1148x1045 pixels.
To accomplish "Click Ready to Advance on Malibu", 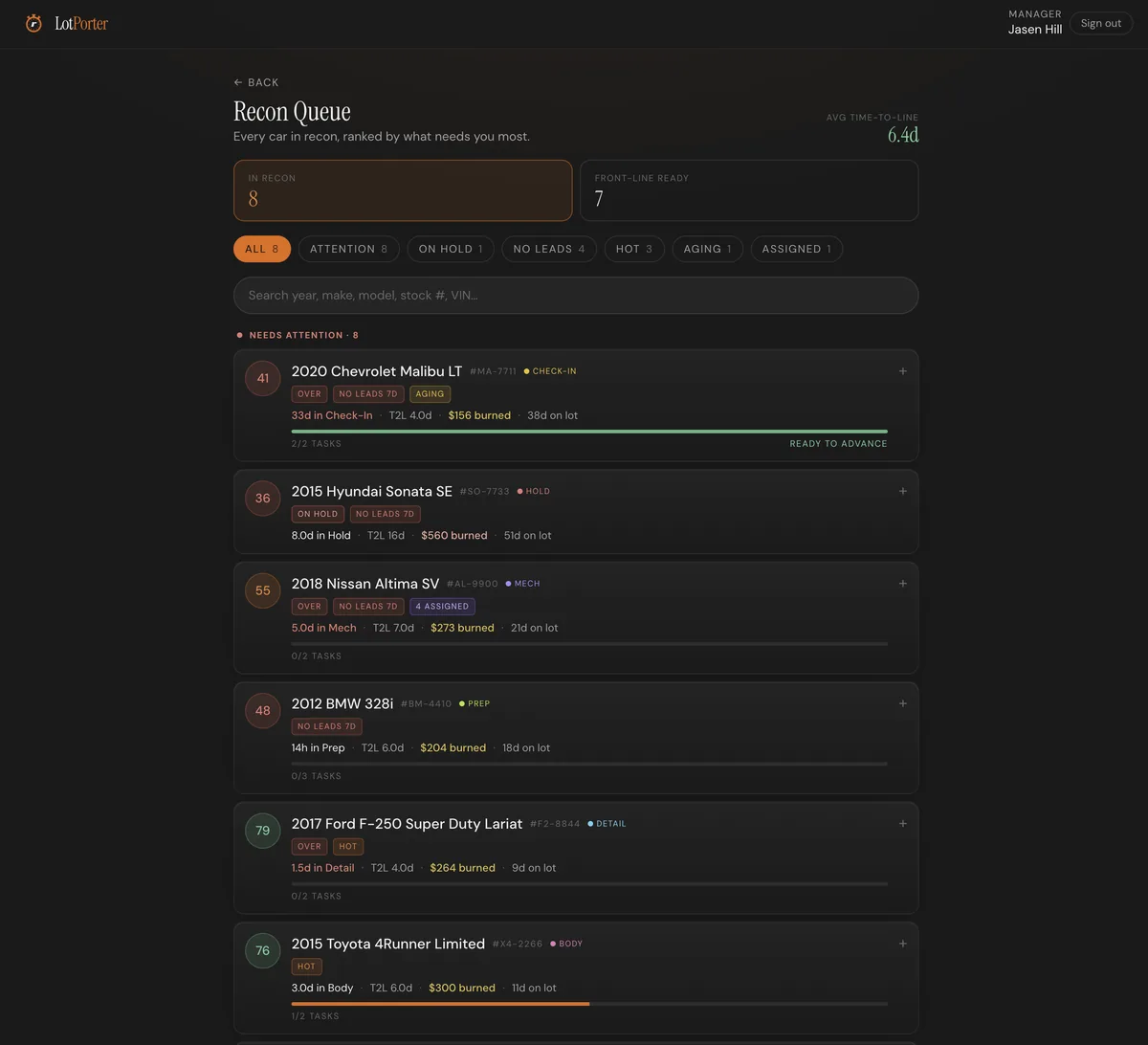I will (838, 444).
